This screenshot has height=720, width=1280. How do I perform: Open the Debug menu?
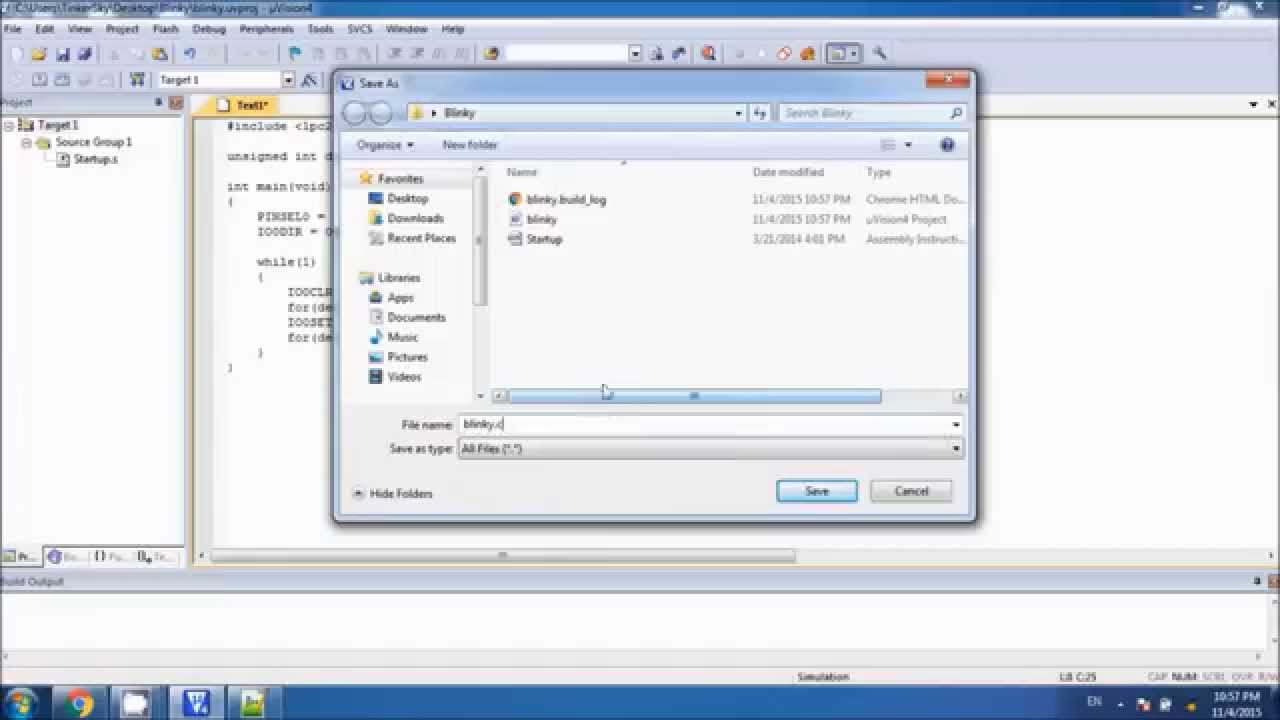[x=208, y=29]
